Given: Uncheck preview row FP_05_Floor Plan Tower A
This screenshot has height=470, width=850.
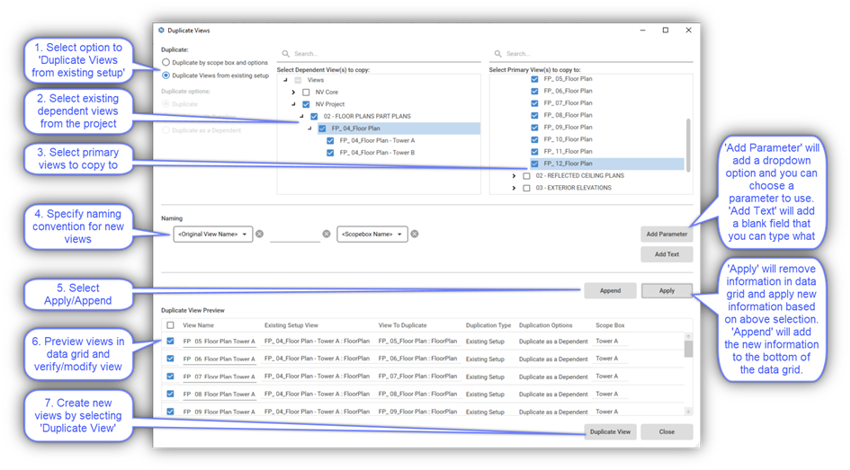Looking at the screenshot, I should click(x=170, y=341).
